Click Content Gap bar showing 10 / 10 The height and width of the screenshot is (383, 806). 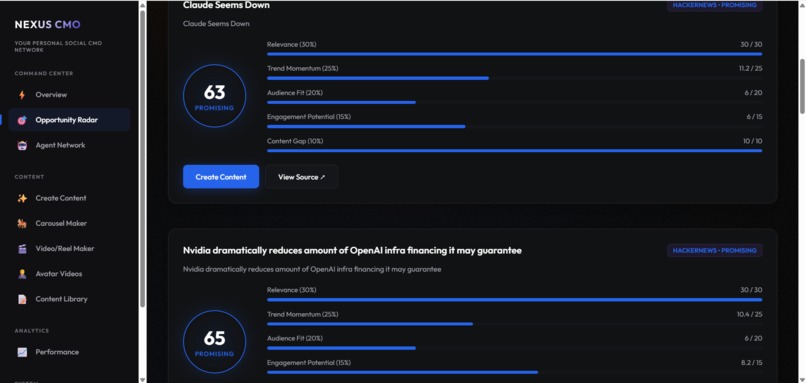coord(515,151)
